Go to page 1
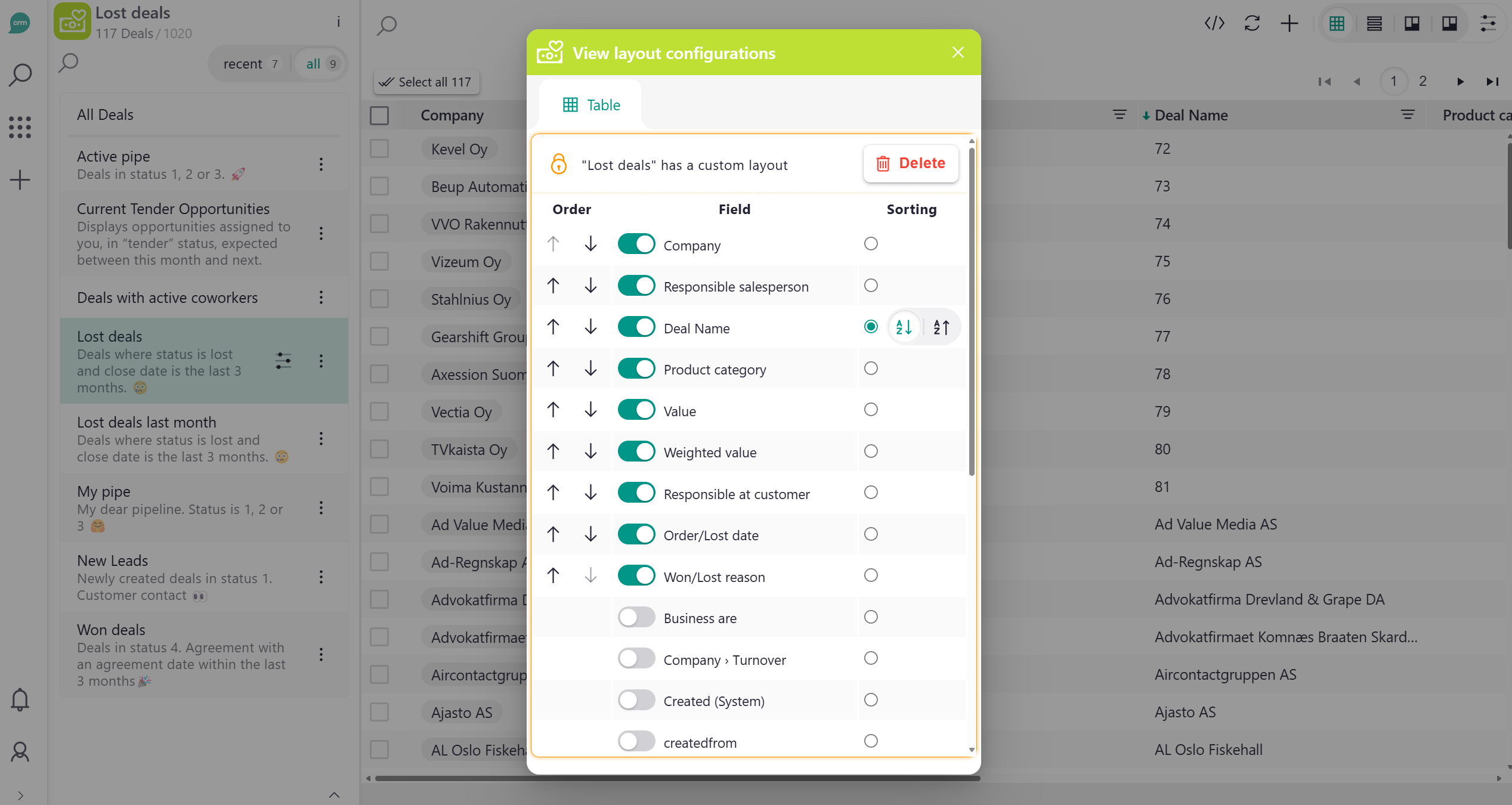The image size is (1512, 805). coord(1394,81)
